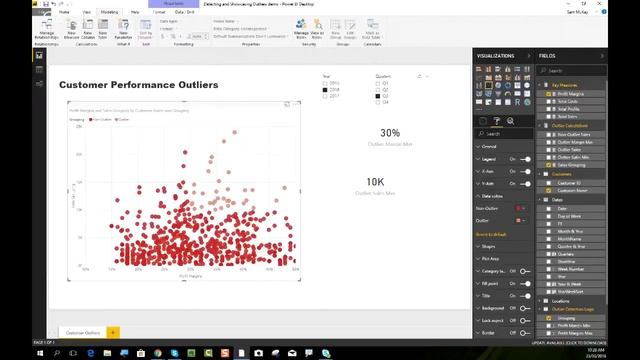Open the Non-Outlier color swatch
The image size is (640, 360).
(520, 209)
